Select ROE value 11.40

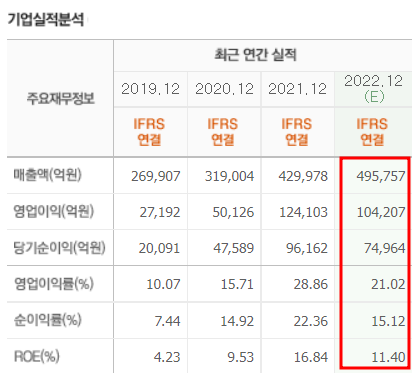pos(389,357)
